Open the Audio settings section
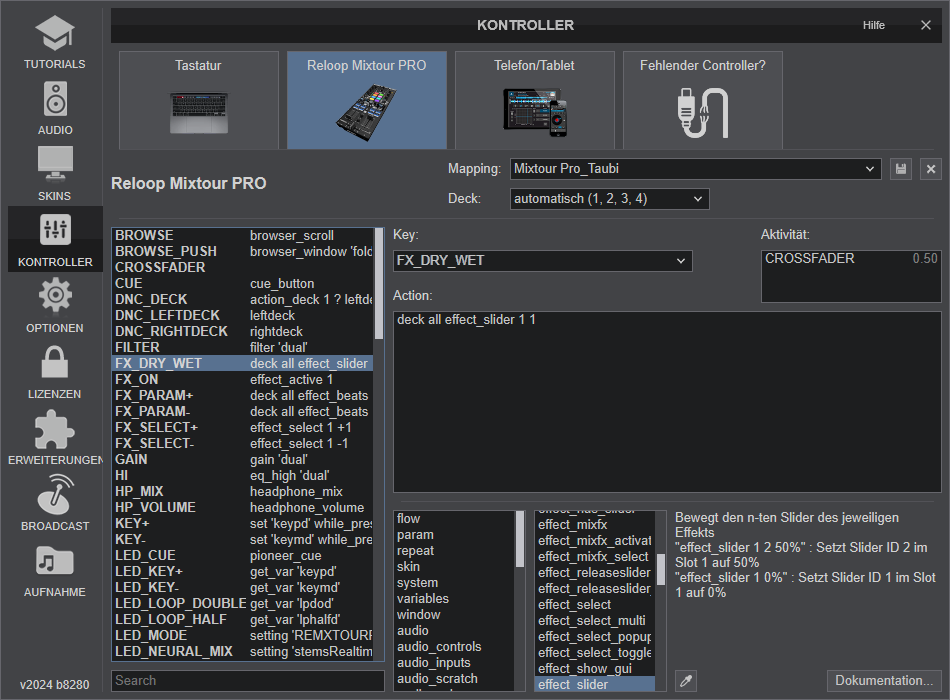This screenshot has width=950, height=700. point(55,107)
